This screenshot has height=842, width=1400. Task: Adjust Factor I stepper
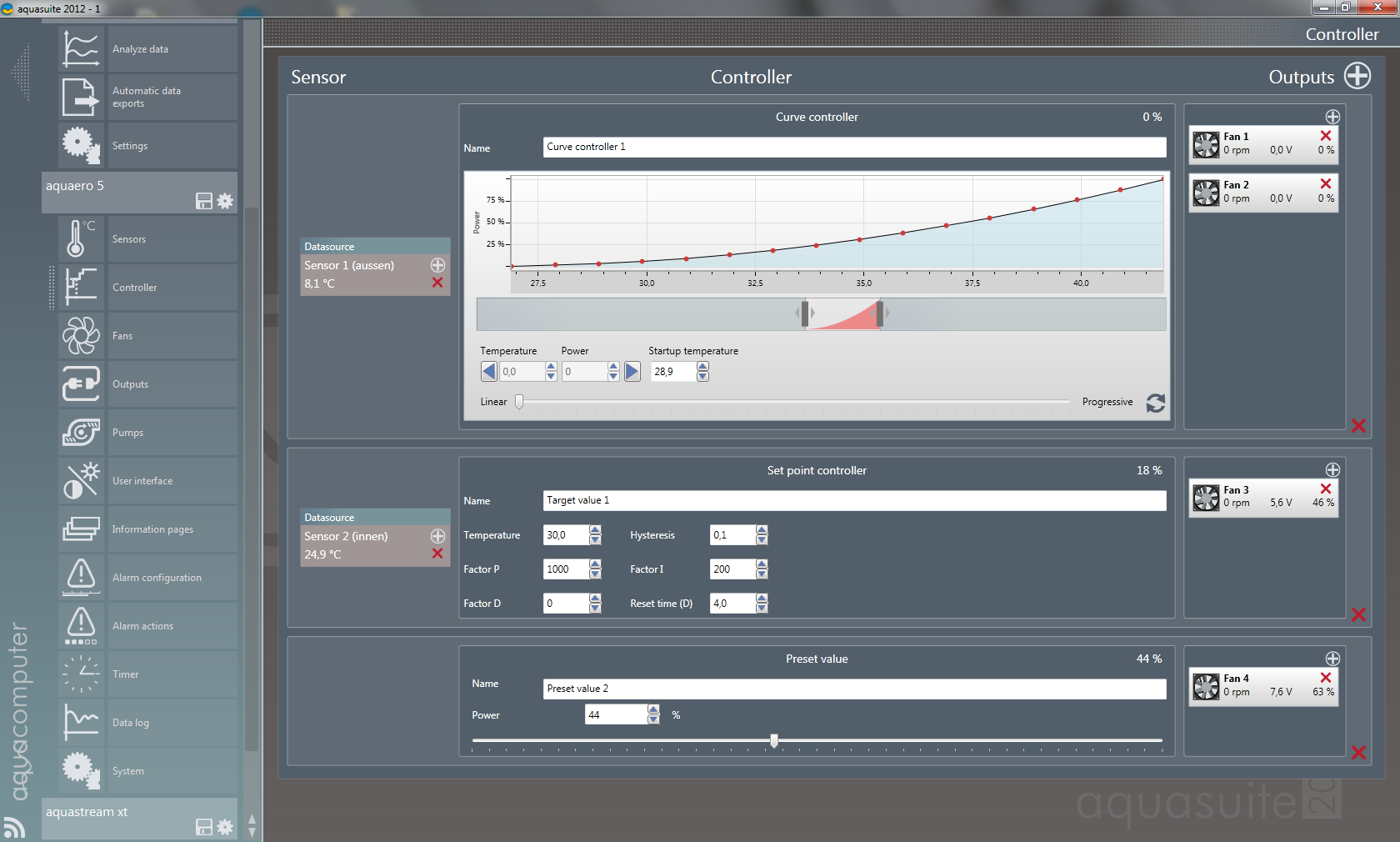[762, 569]
